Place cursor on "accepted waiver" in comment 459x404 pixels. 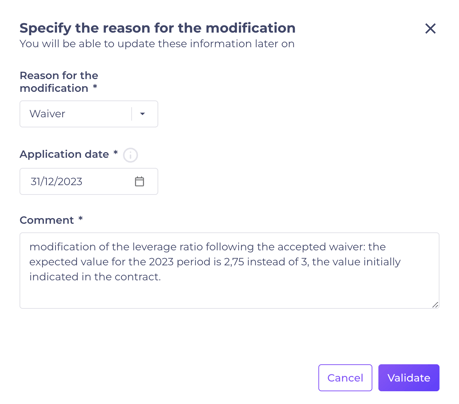[x=319, y=247]
